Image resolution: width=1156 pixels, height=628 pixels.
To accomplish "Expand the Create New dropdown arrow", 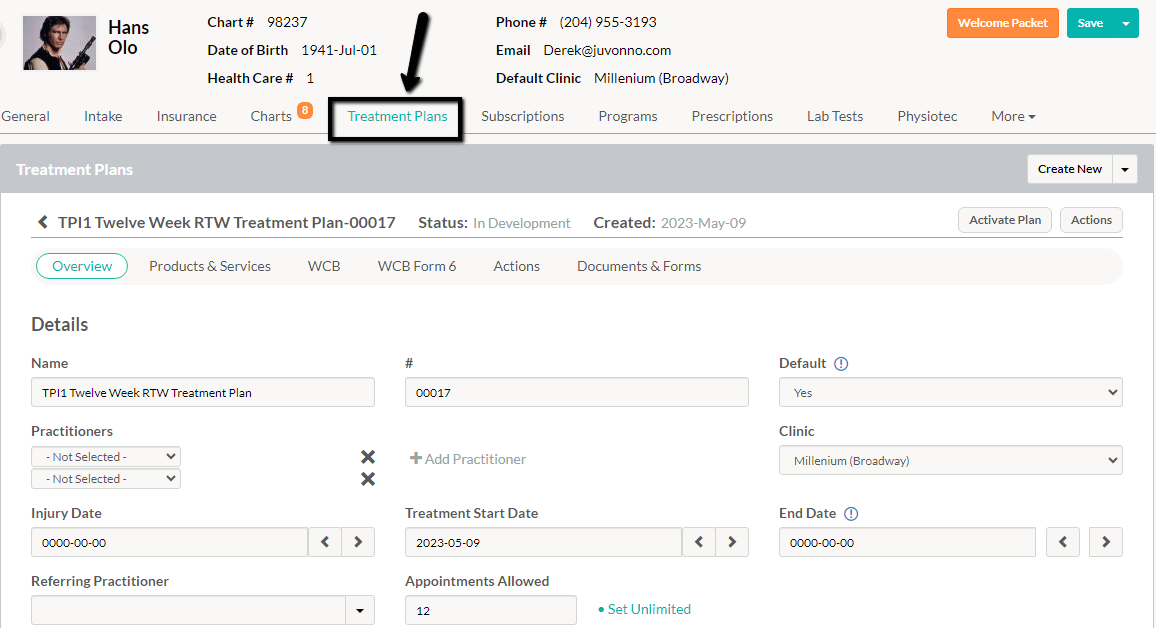I will click(1125, 168).
